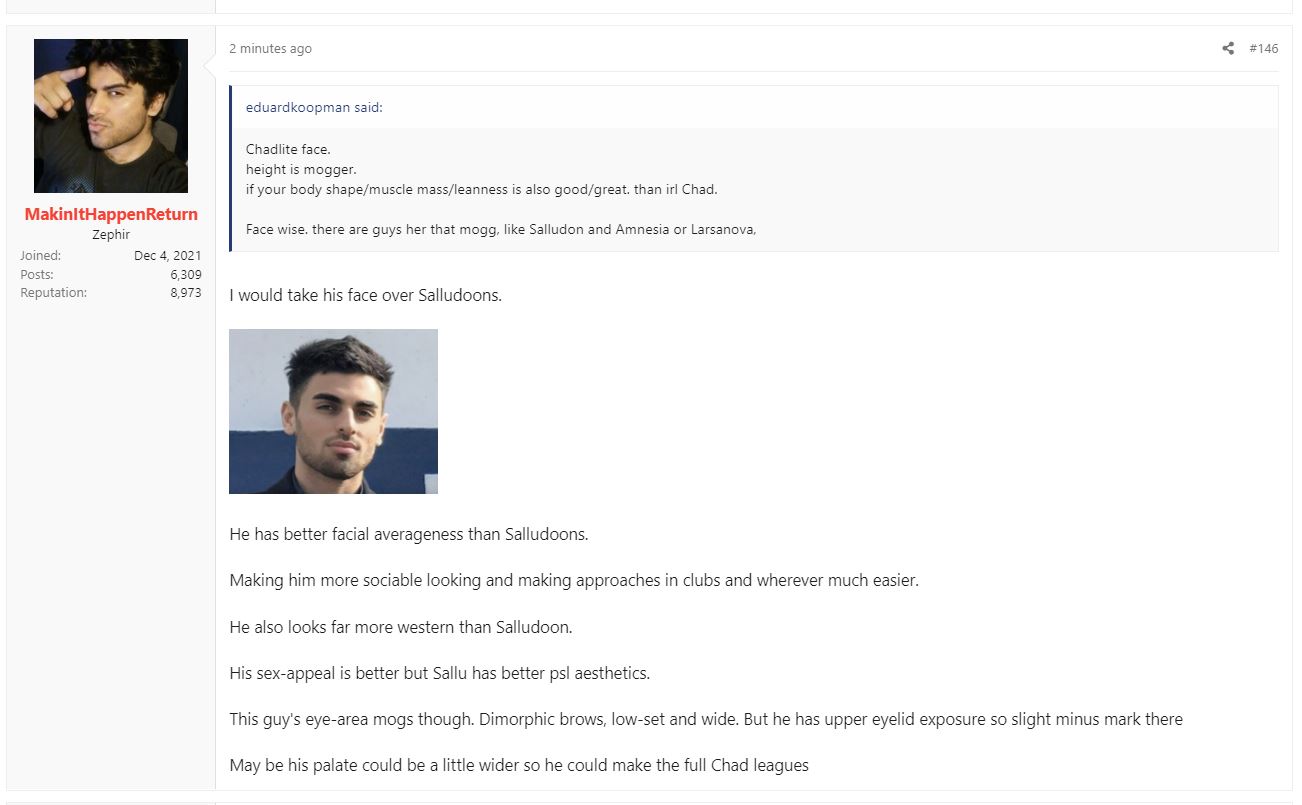Jump to the quoted "eduardkoopman said:" post
The width and height of the screenshot is (1302, 805).
coord(314,108)
